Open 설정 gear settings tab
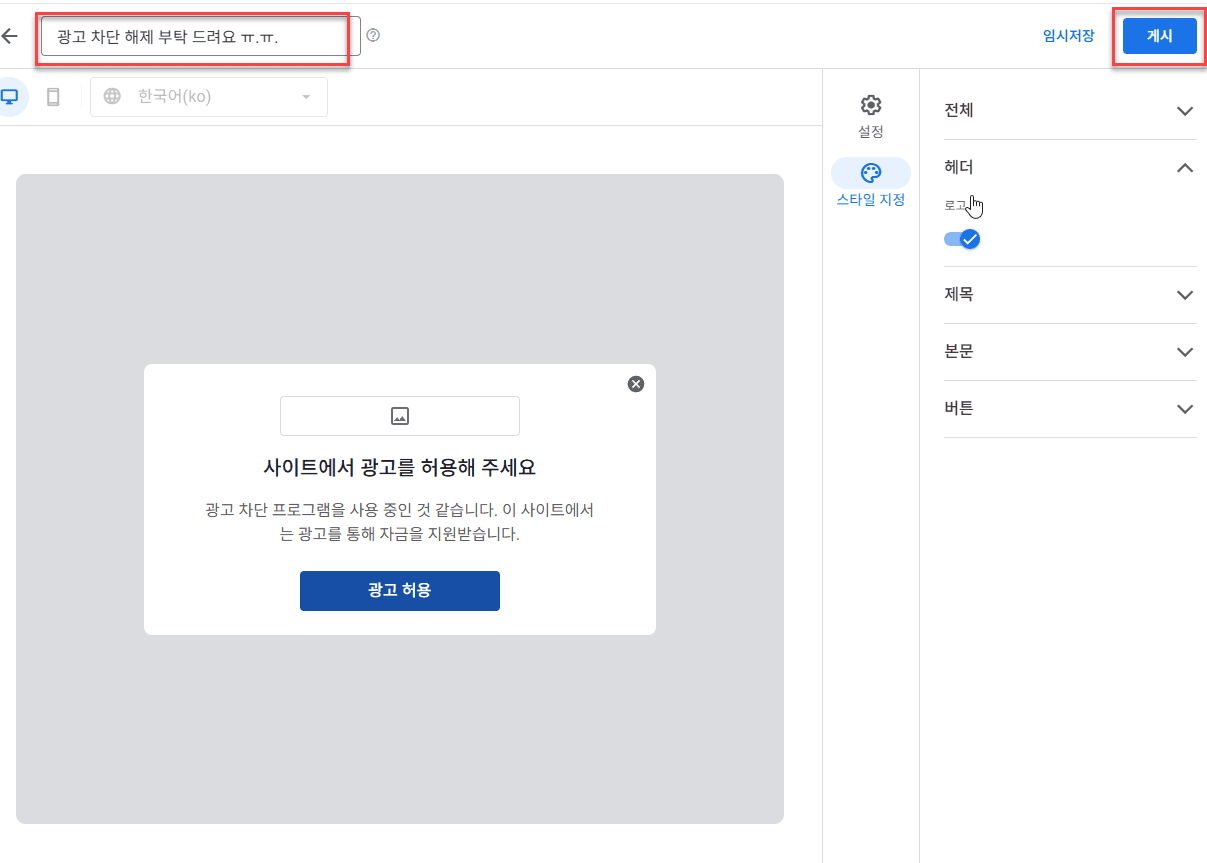 pos(870,116)
